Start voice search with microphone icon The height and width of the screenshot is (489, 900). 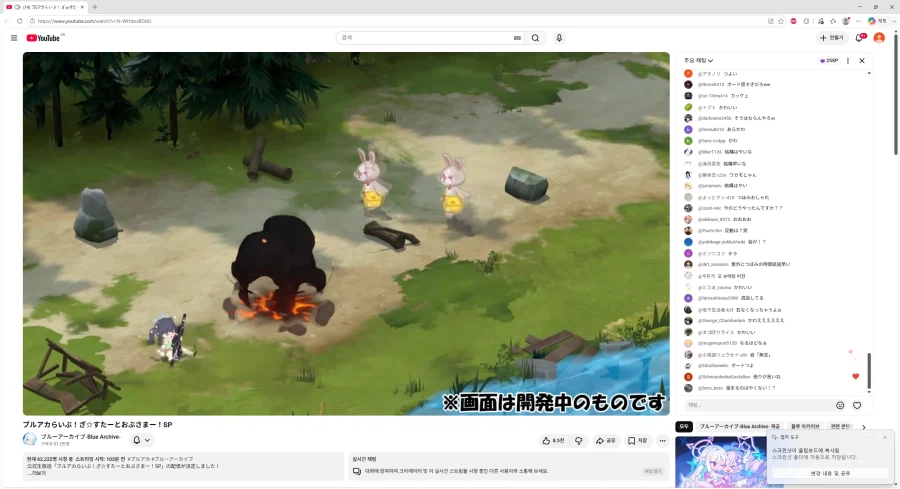(x=559, y=38)
